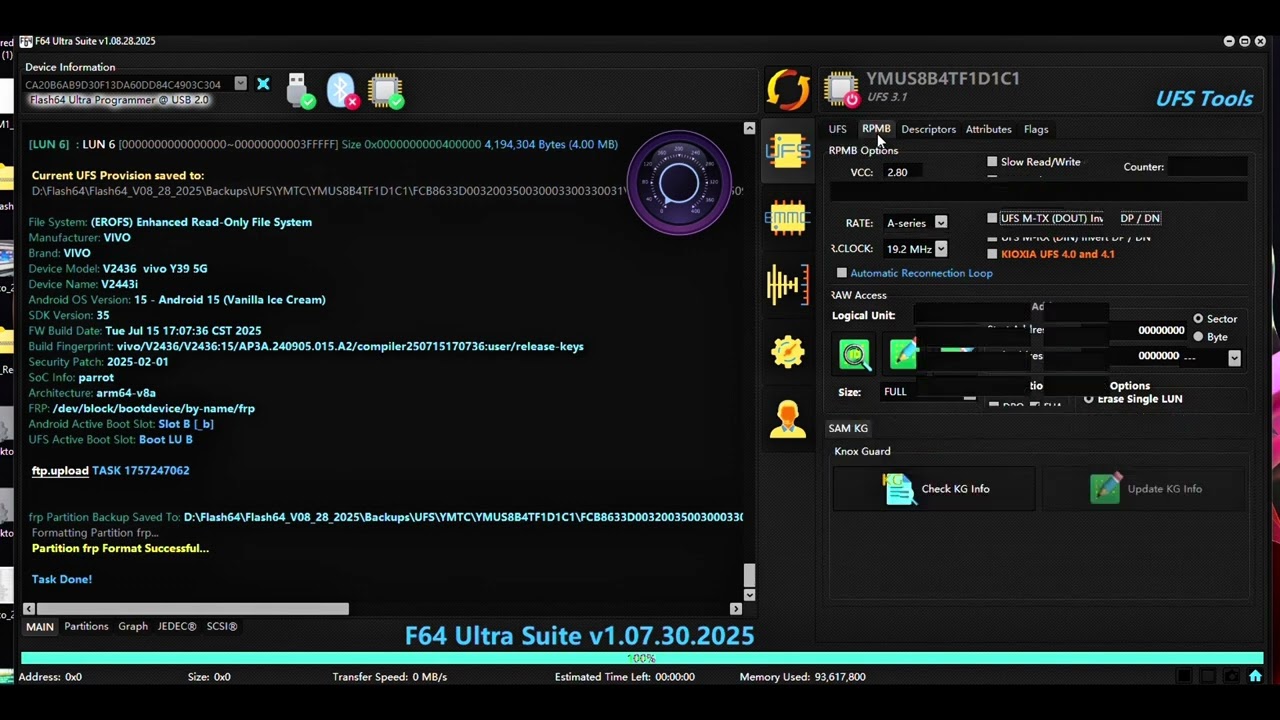The image size is (1280, 720).
Task: Open the user account sidebar icon
Action: 788,419
